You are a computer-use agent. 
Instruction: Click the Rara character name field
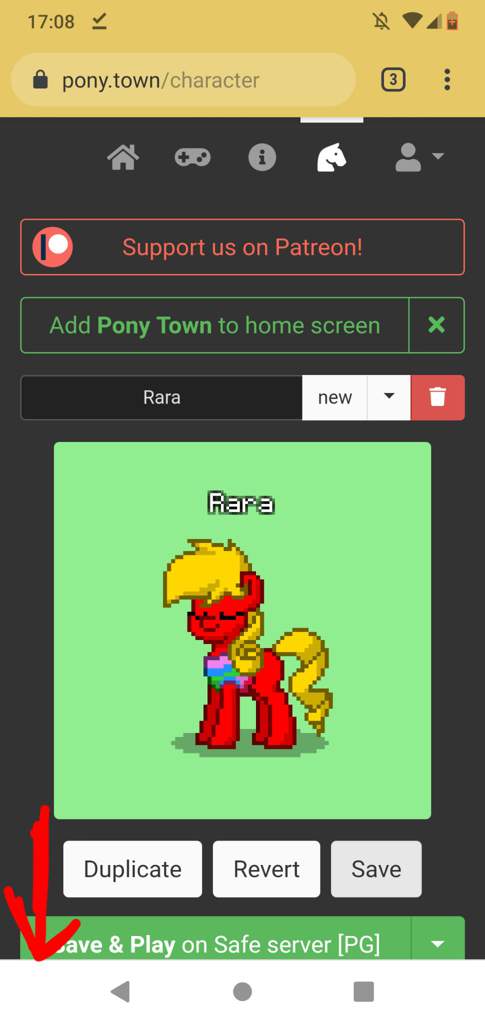(162, 397)
